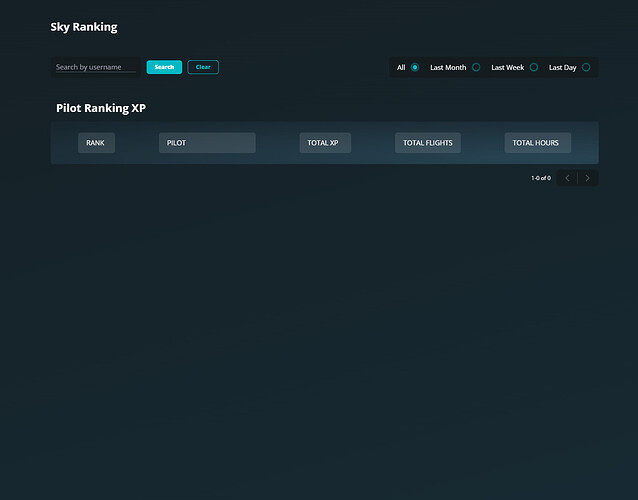Focus the Search by username field
The height and width of the screenshot is (500, 638).
[x=96, y=67]
